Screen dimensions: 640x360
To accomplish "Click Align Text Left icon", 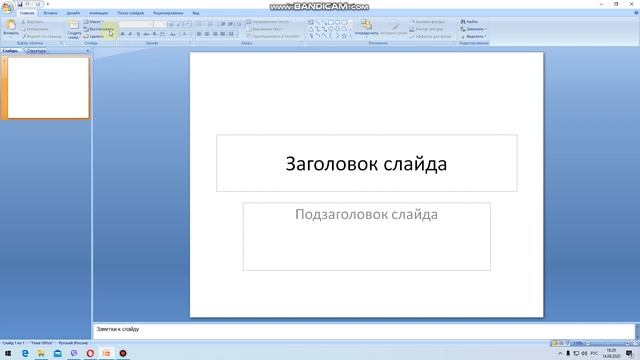I will click(199, 34).
